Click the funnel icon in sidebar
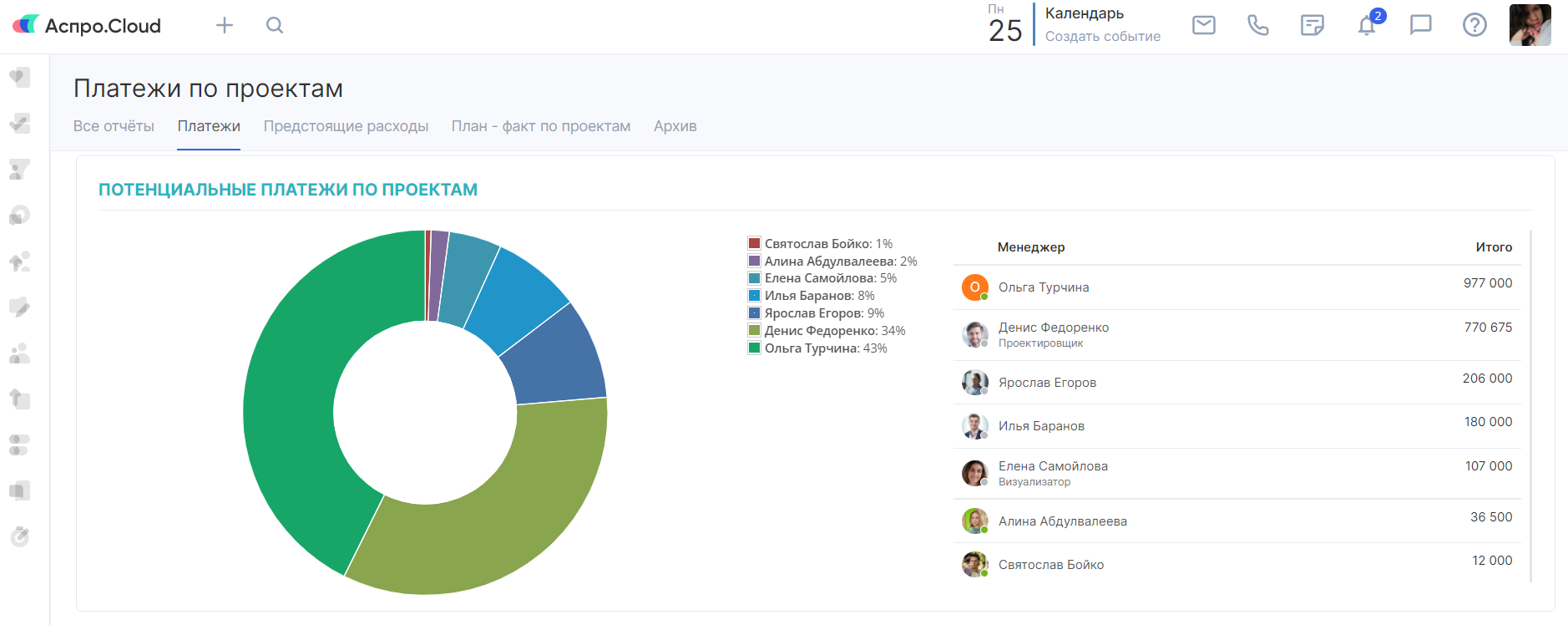This screenshot has height=625, width=1568. pos(20,170)
